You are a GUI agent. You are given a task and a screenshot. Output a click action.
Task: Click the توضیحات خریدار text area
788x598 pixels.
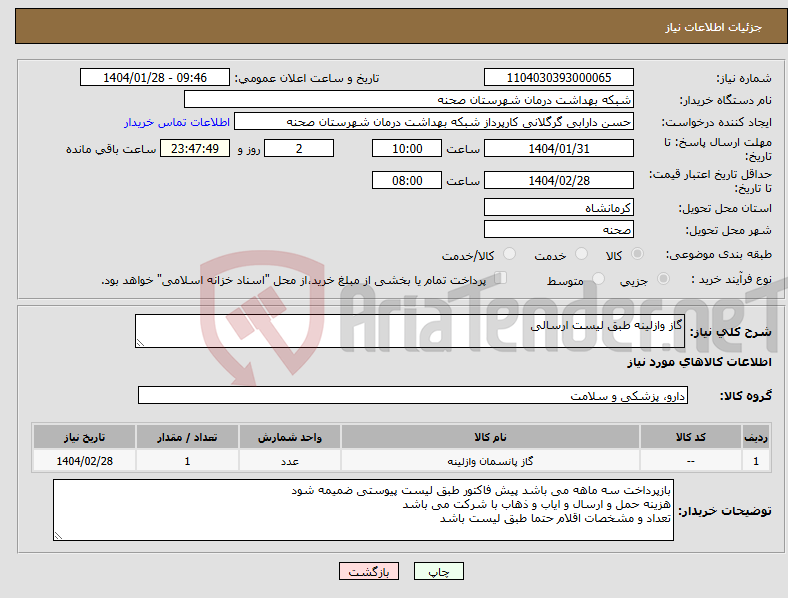[363, 510]
